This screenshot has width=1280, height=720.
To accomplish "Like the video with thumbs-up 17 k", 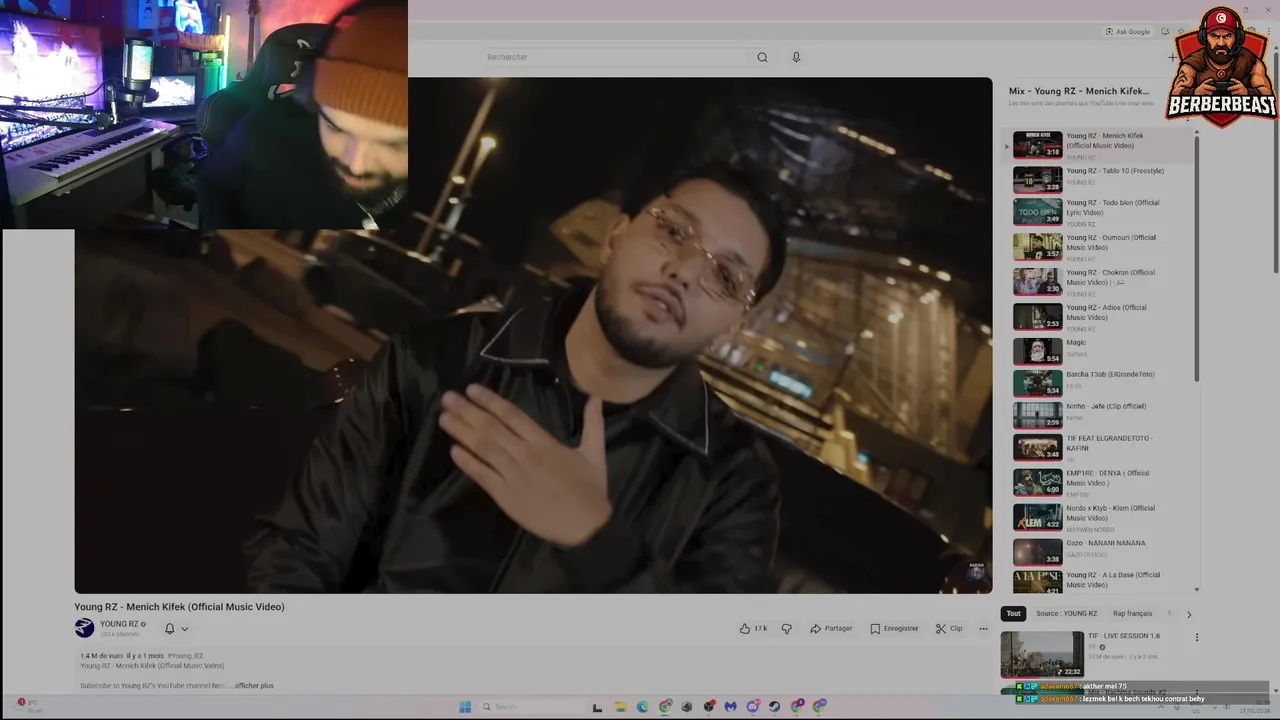I will tap(753, 628).
